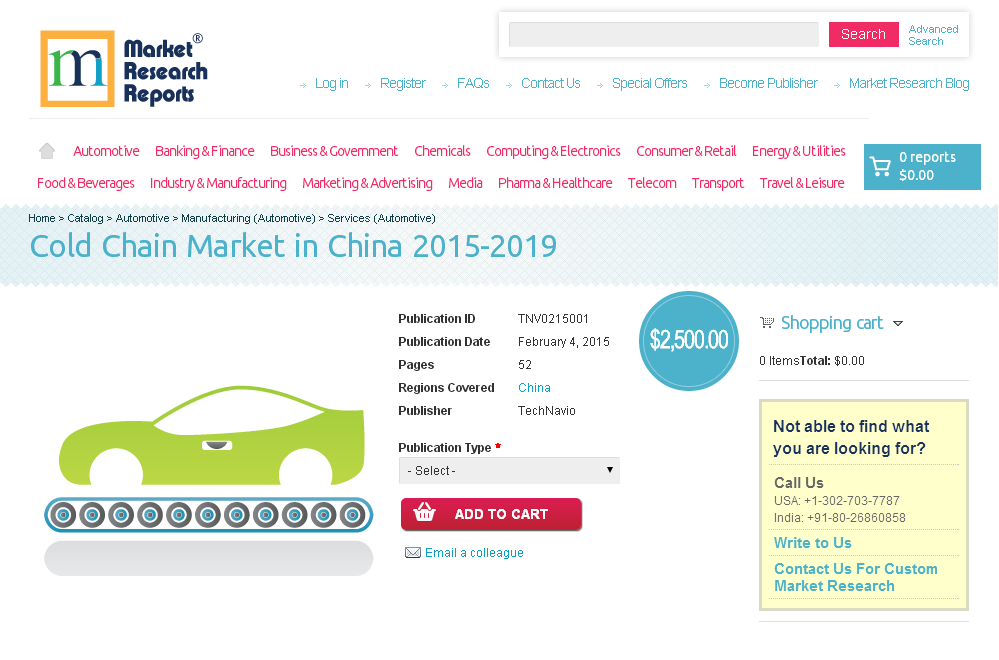Click the envelope icon beside Email a colleague
The height and width of the screenshot is (660, 999).
pyautogui.click(x=413, y=552)
